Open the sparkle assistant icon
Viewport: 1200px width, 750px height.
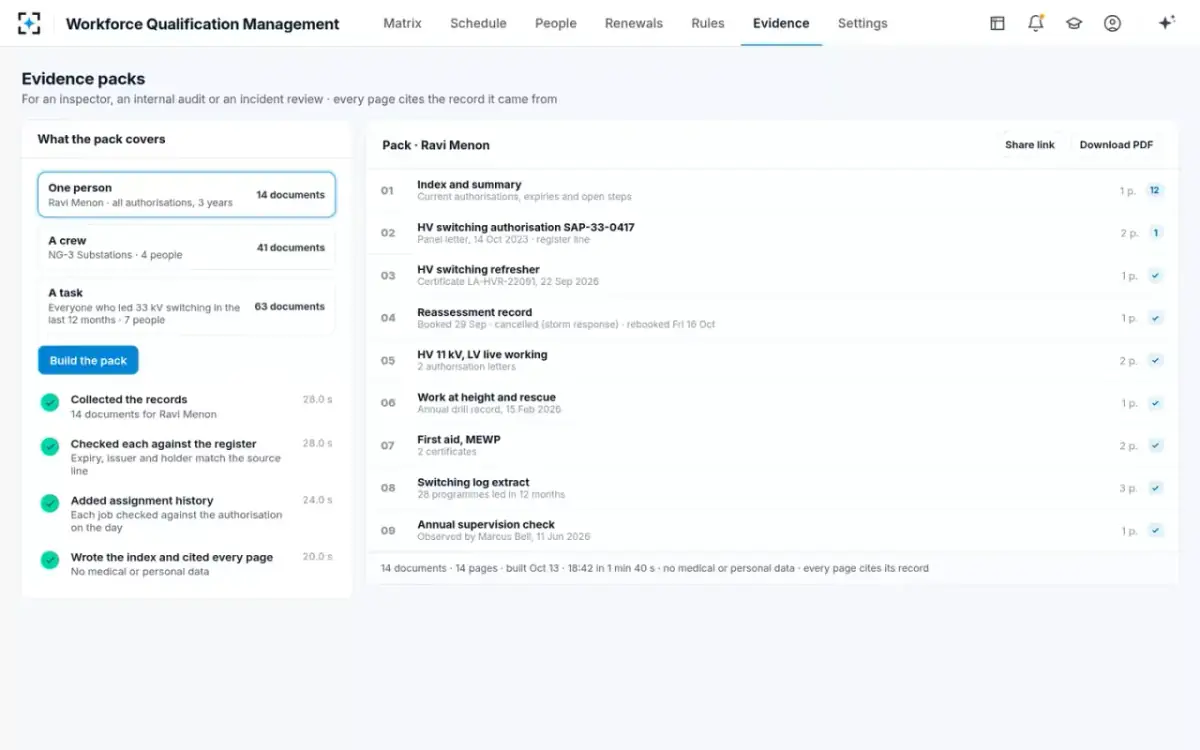pyautogui.click(x=1166, y=23)
